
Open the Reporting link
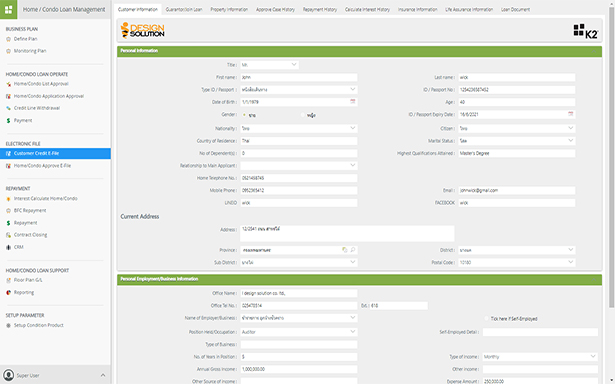point(24,292)
